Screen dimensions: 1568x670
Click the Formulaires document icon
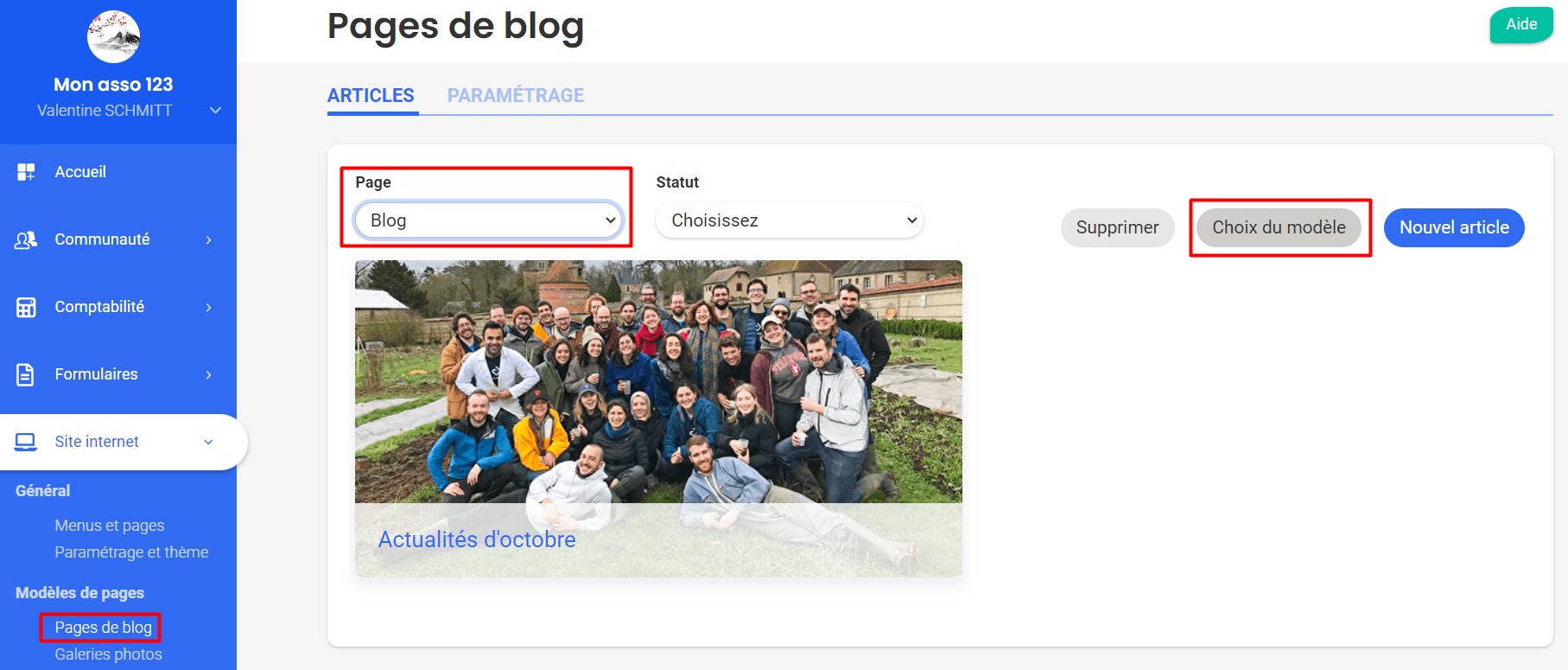[26, 374]
